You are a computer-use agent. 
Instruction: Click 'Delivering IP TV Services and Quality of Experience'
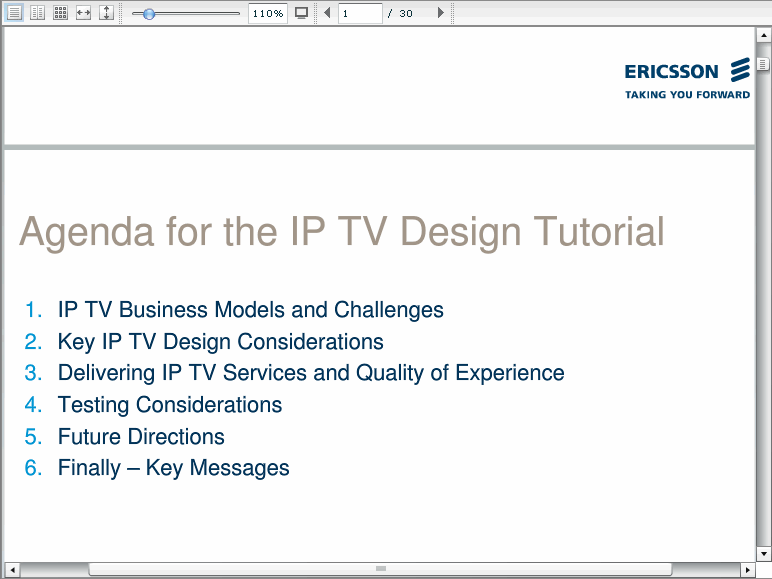[x=311, y=373]
